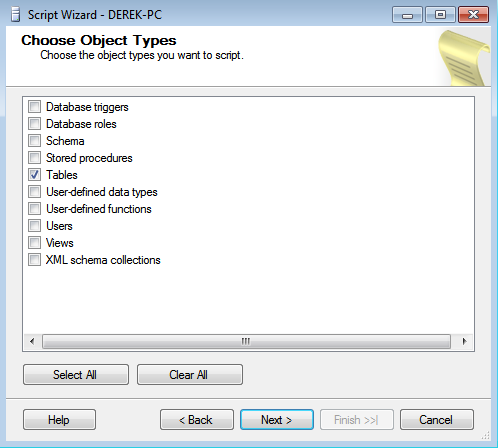Tick the Schema checkbox
The width and height of the screenshot is (498, 448).
34,141
